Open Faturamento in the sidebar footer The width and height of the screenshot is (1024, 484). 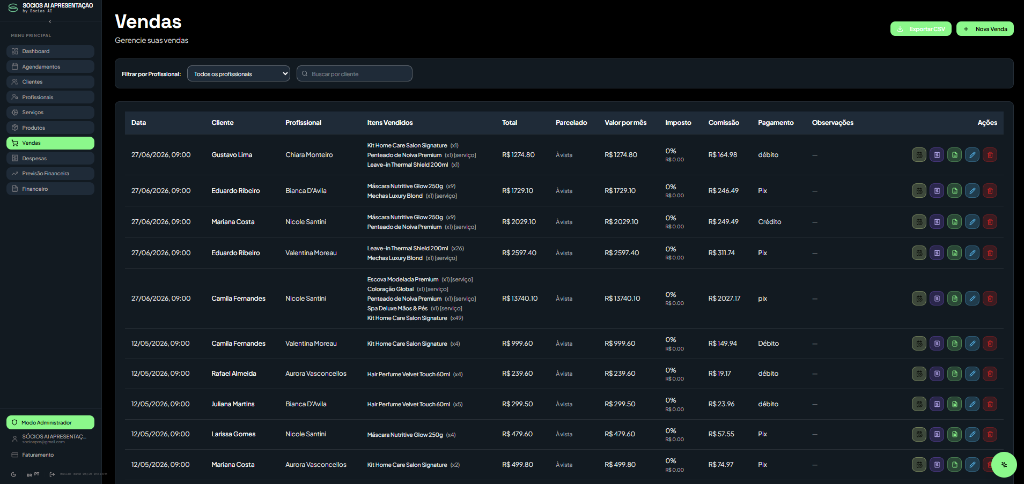pyautogui.click(x=50, y=455)
